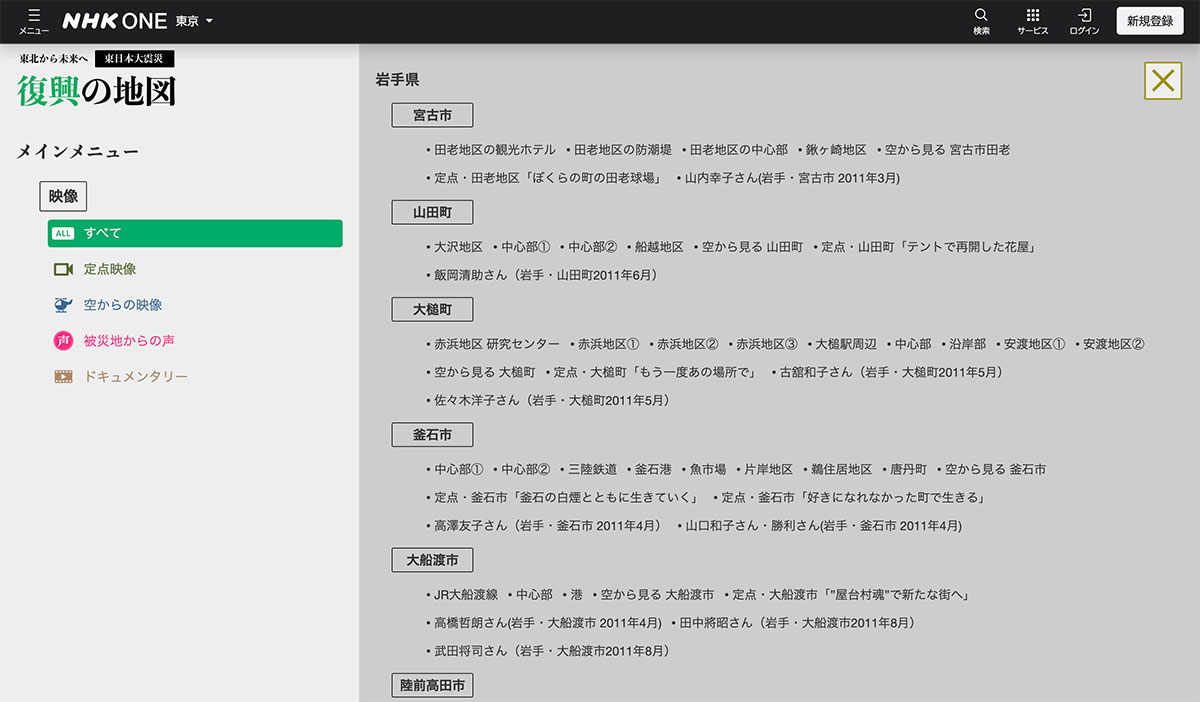Select the fixed-point video camera icon
The image size is (1200, 702).
point(64,269)
